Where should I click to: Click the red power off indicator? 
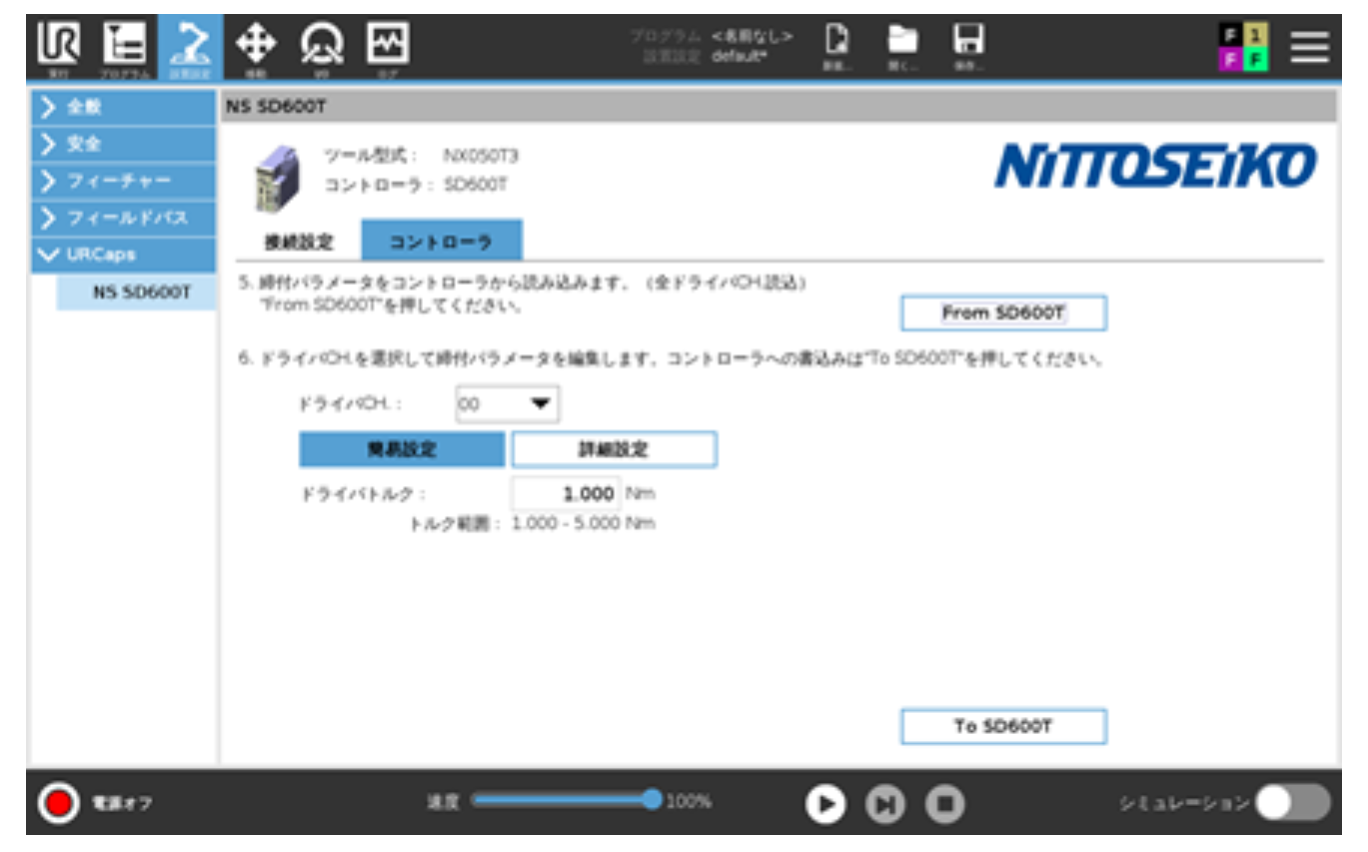(x=58, y=803)
